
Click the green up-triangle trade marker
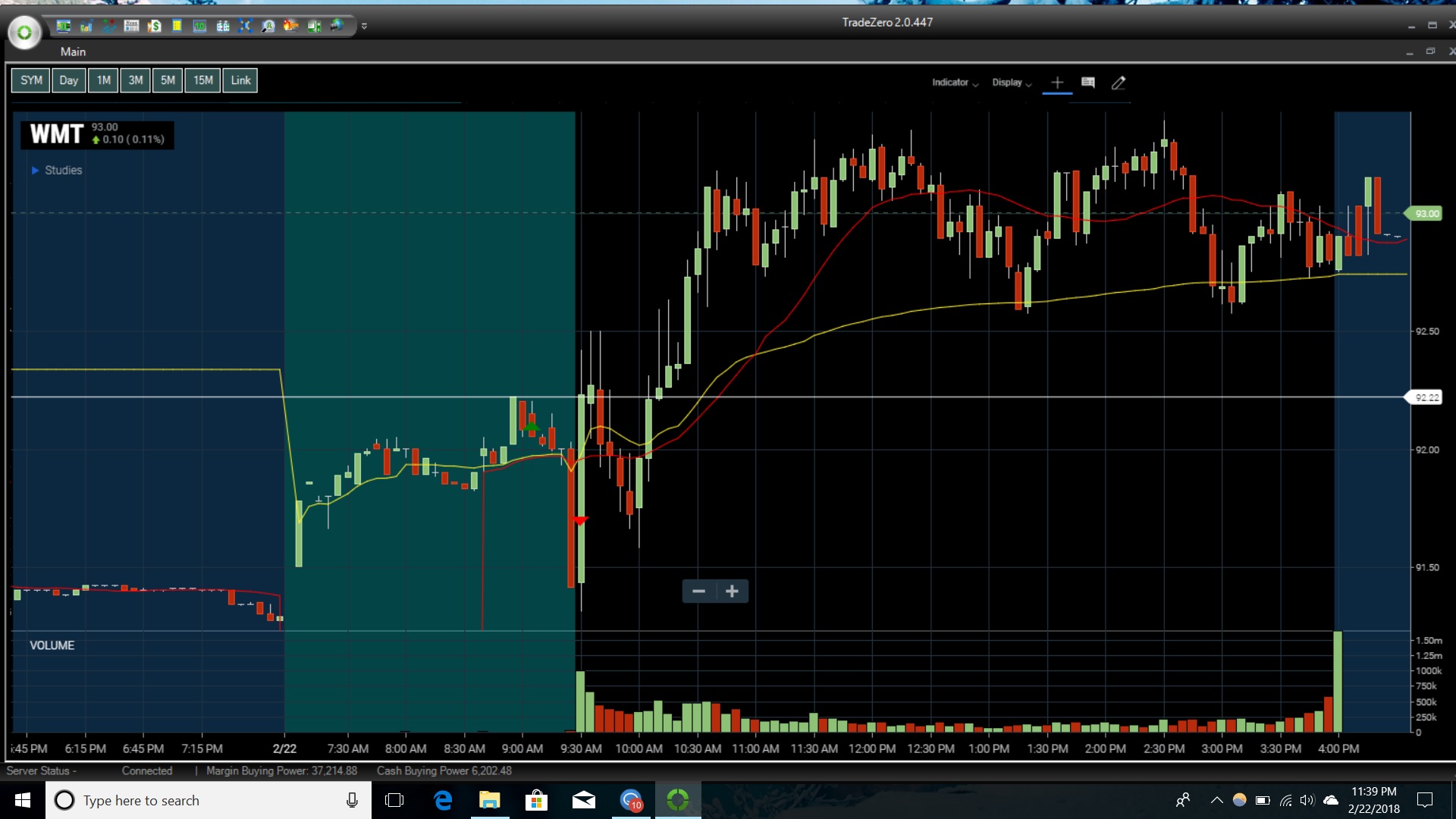click(x=532, y=427)
